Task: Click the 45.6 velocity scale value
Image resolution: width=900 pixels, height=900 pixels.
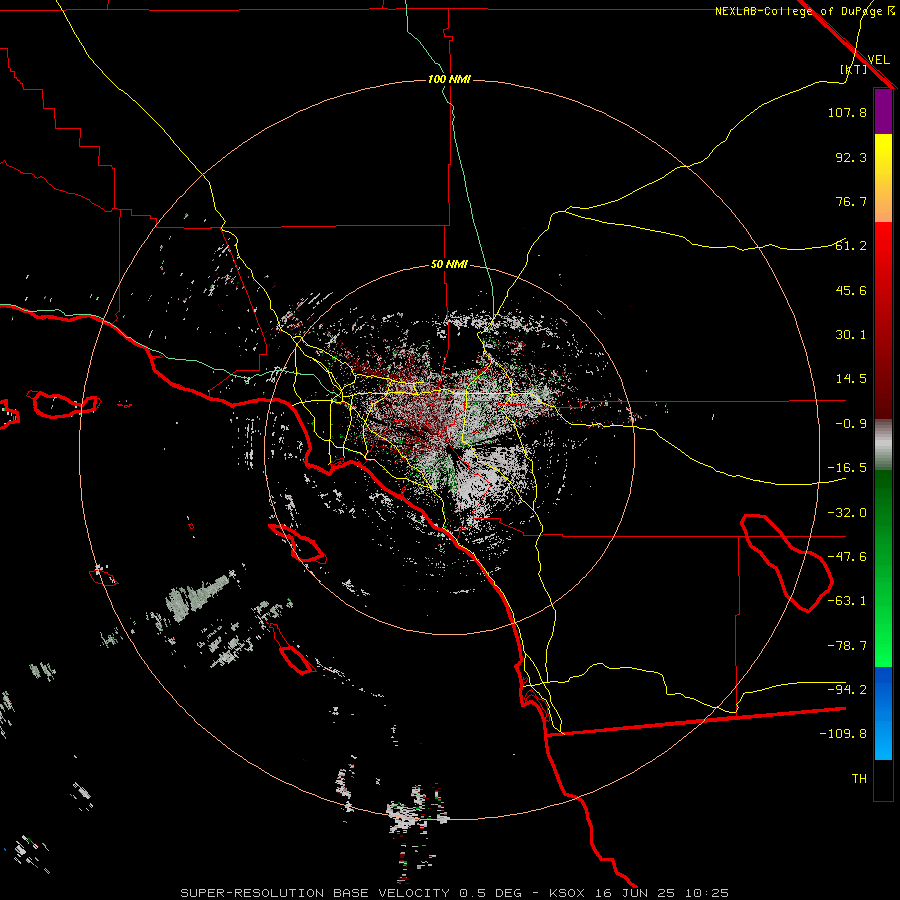Action: click(851, 290)
